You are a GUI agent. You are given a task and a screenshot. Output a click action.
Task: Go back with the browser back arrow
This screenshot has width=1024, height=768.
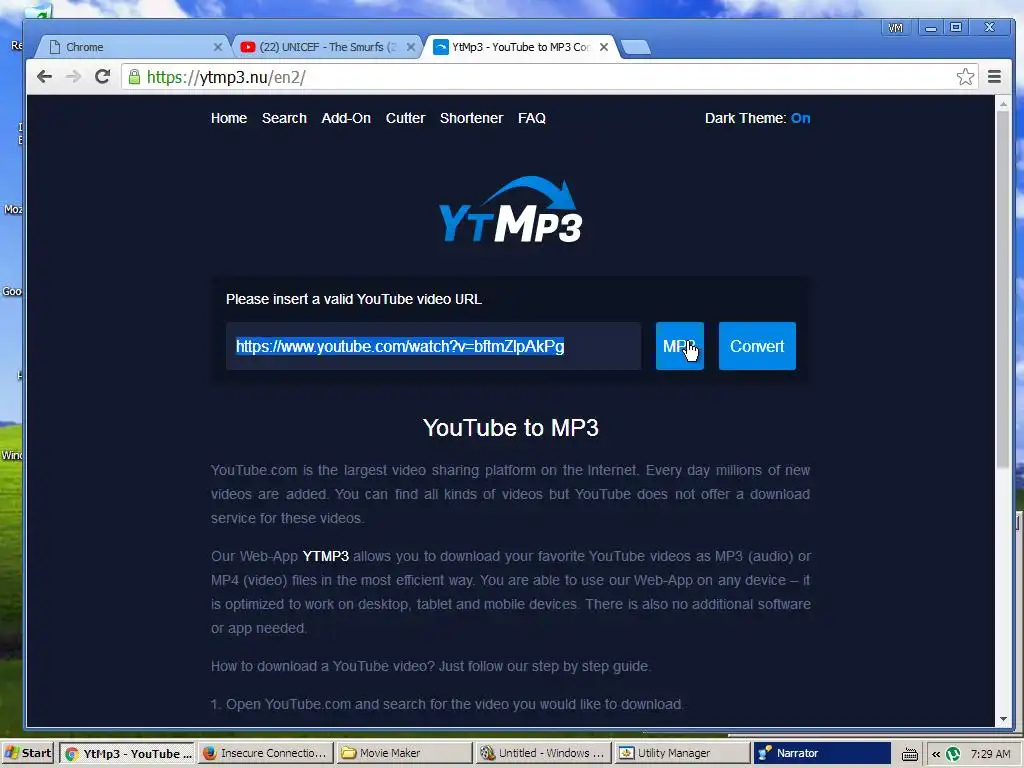coord(44,77)
